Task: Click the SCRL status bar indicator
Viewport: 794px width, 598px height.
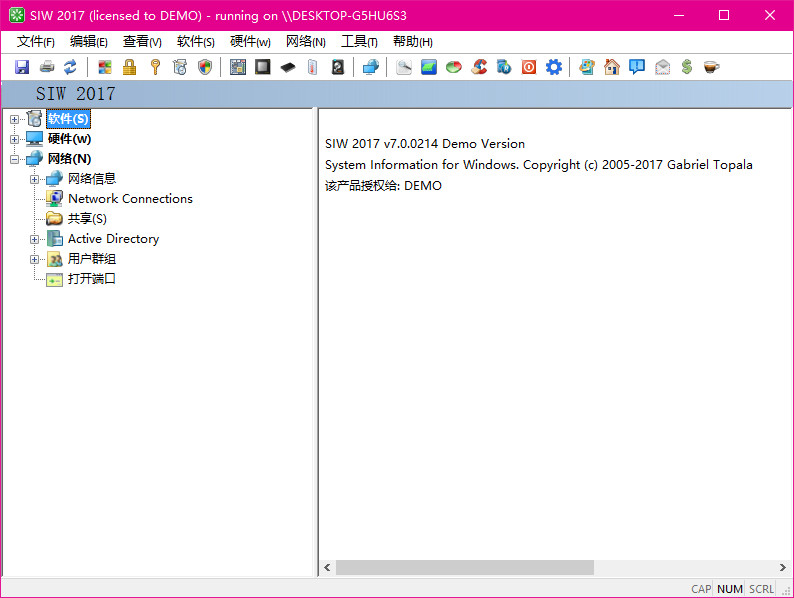Action: point(762,589)
